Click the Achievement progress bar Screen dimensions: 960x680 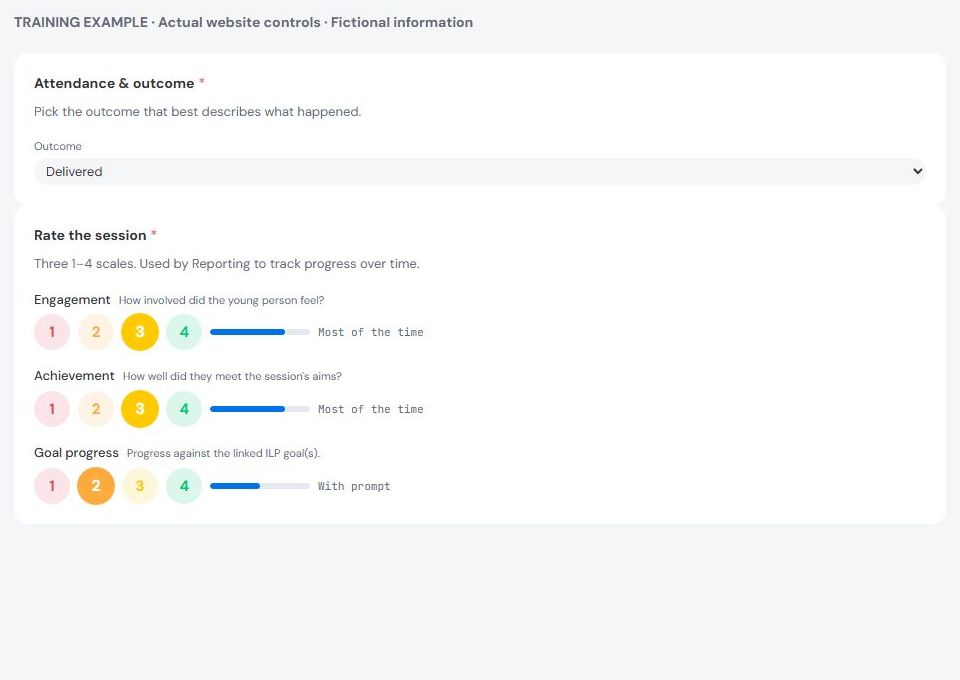[260, 409]
